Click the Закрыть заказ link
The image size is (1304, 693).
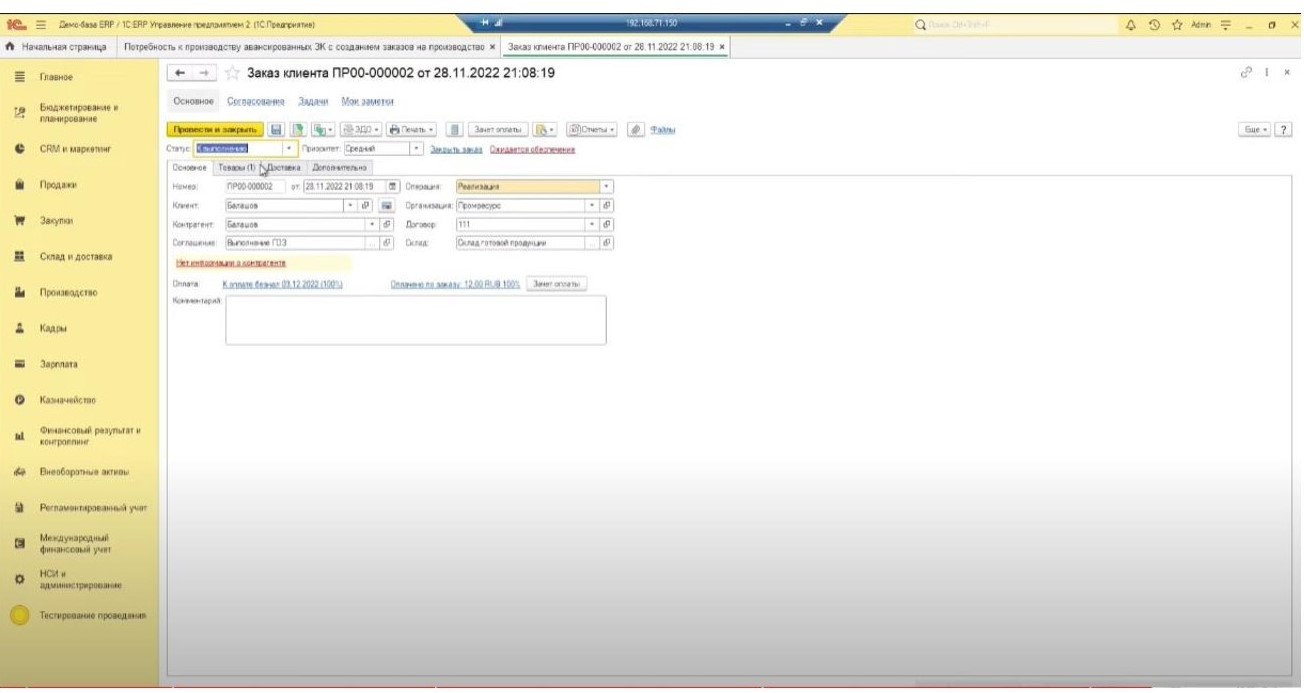pyautogui.click(x=456, y=149)
